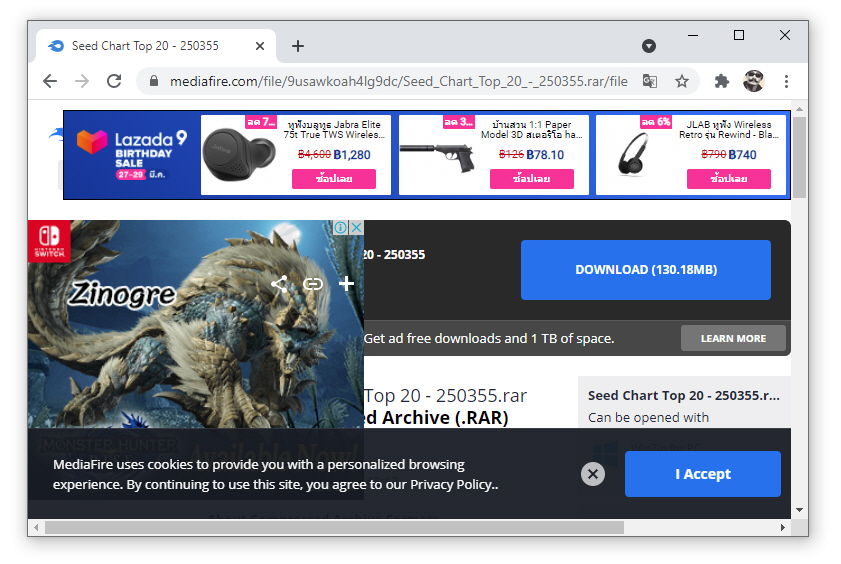Click the Nintendo Switch logo
The image size is (841, 564).
pyautogui.click(x=49, y=241)
